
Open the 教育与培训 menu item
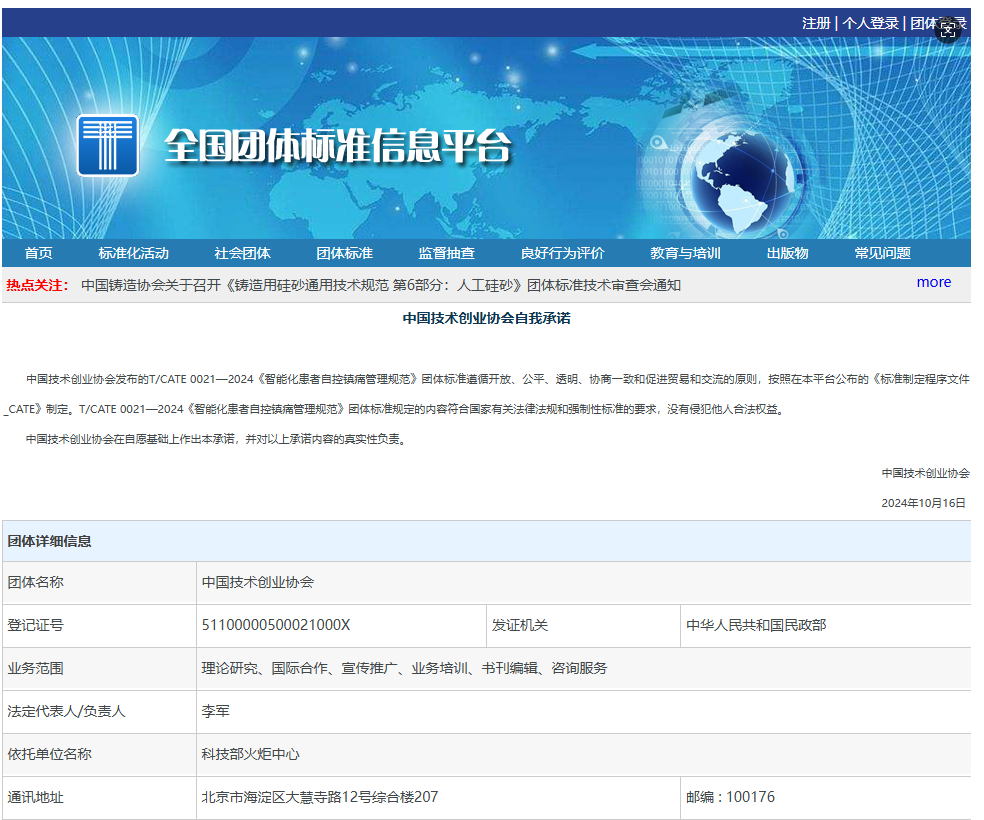(685, 253)
